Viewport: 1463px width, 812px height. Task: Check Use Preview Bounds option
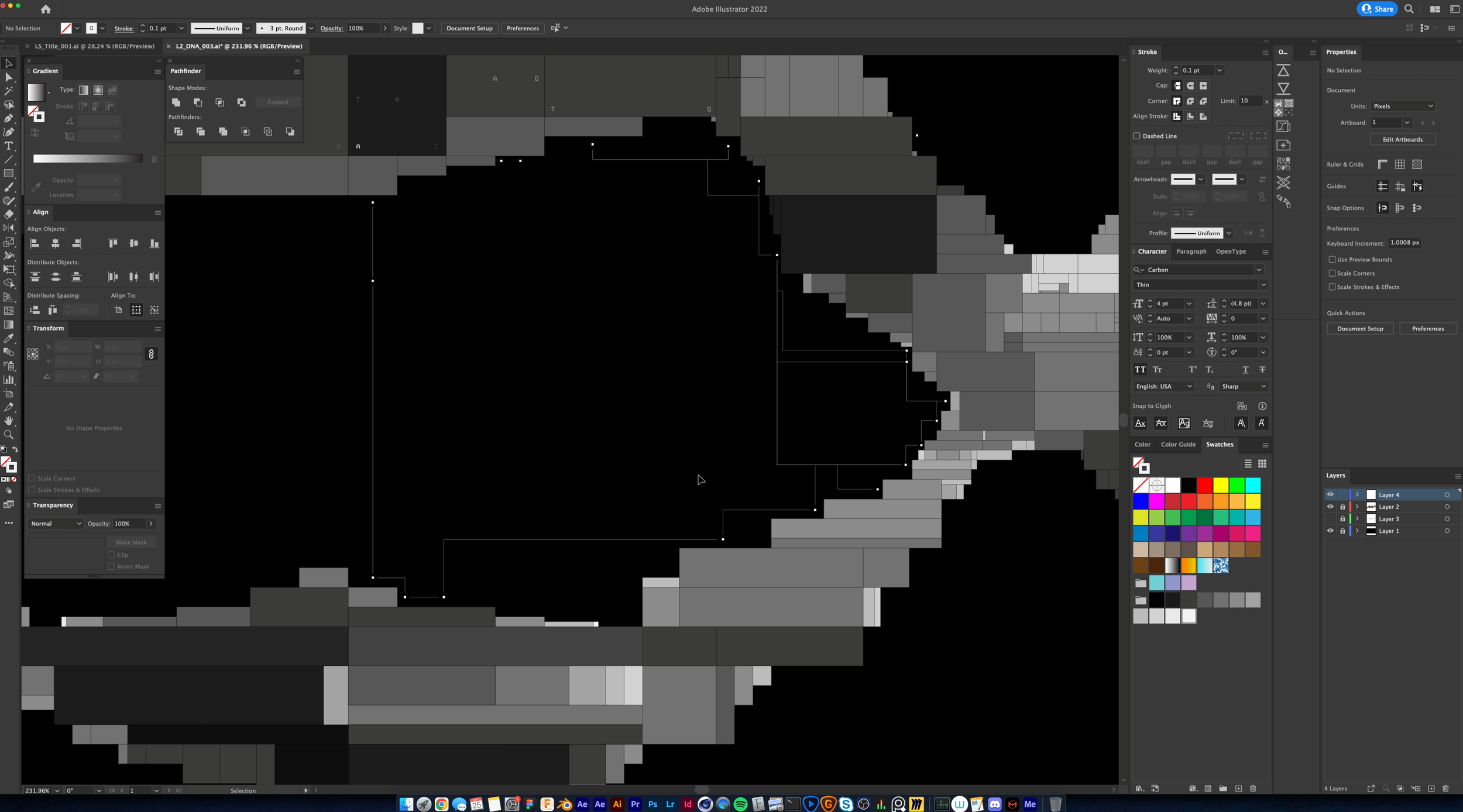(1333, 259)
